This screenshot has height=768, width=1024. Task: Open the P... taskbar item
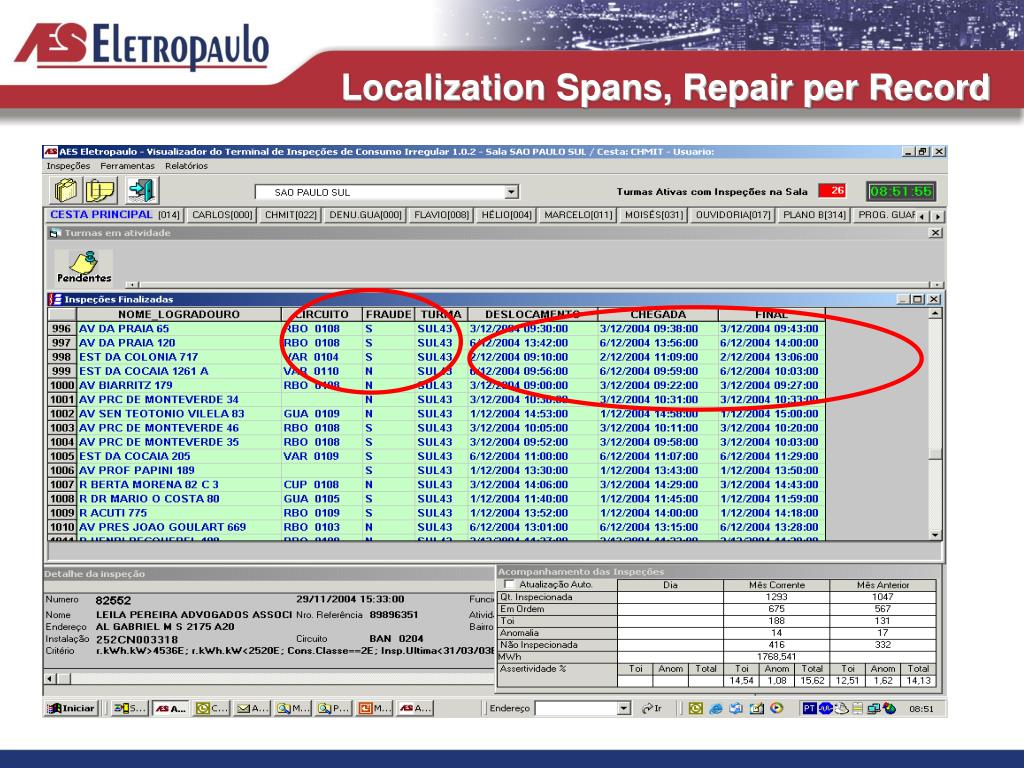point(333,708)
